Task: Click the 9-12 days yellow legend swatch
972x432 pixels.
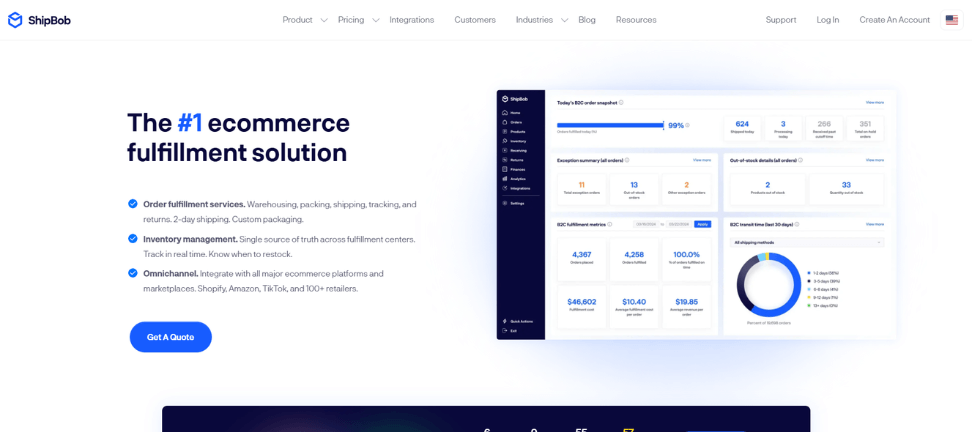Action: (809, 298)
